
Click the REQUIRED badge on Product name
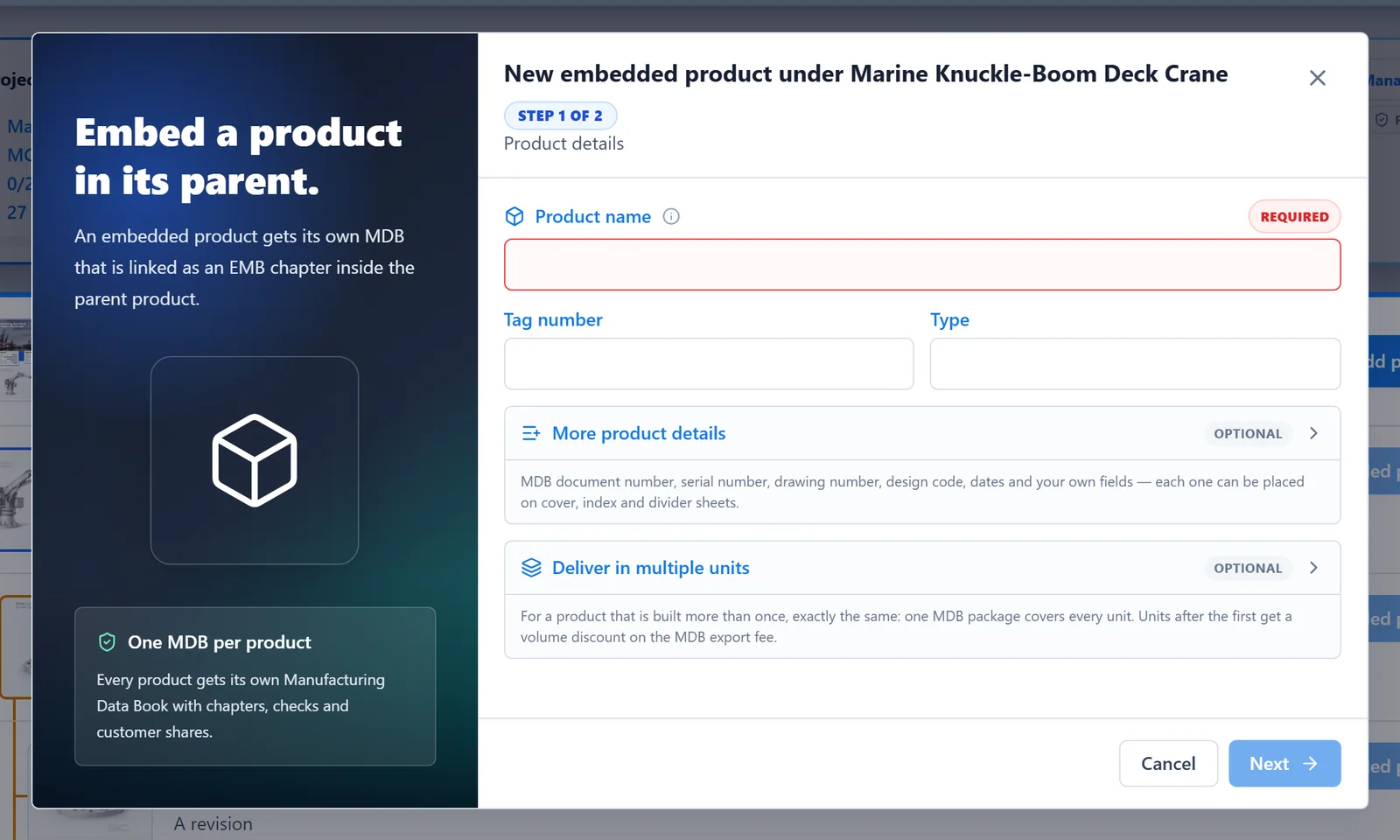pos(1294,217)
